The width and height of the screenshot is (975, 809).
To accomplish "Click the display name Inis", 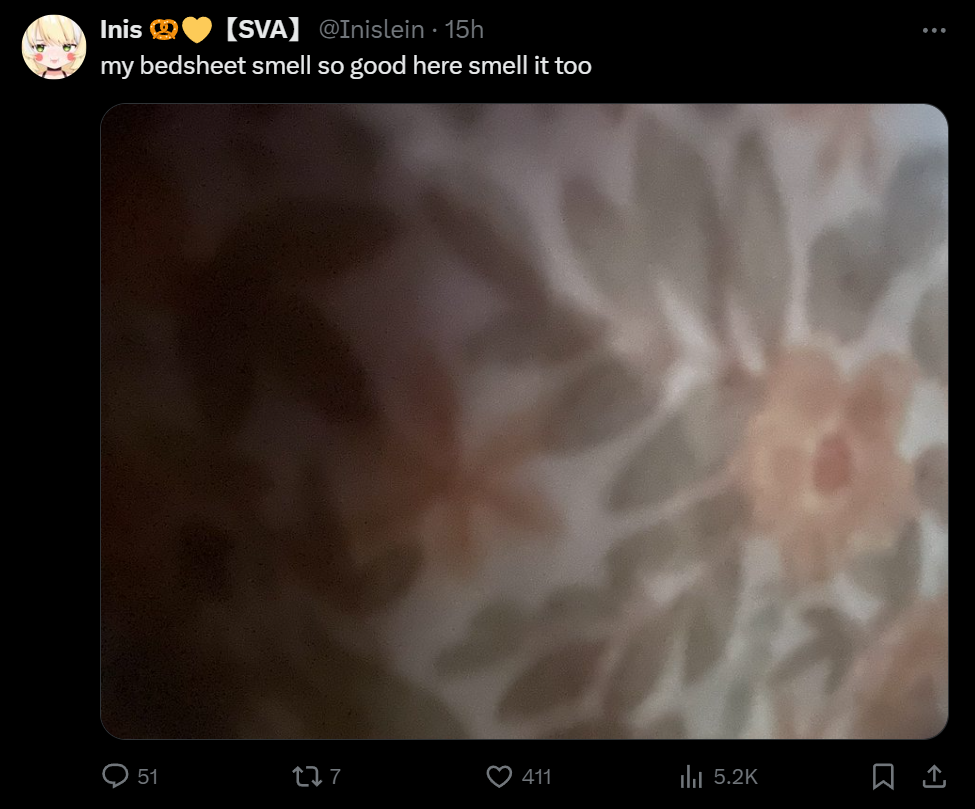I will coord(121,29).
